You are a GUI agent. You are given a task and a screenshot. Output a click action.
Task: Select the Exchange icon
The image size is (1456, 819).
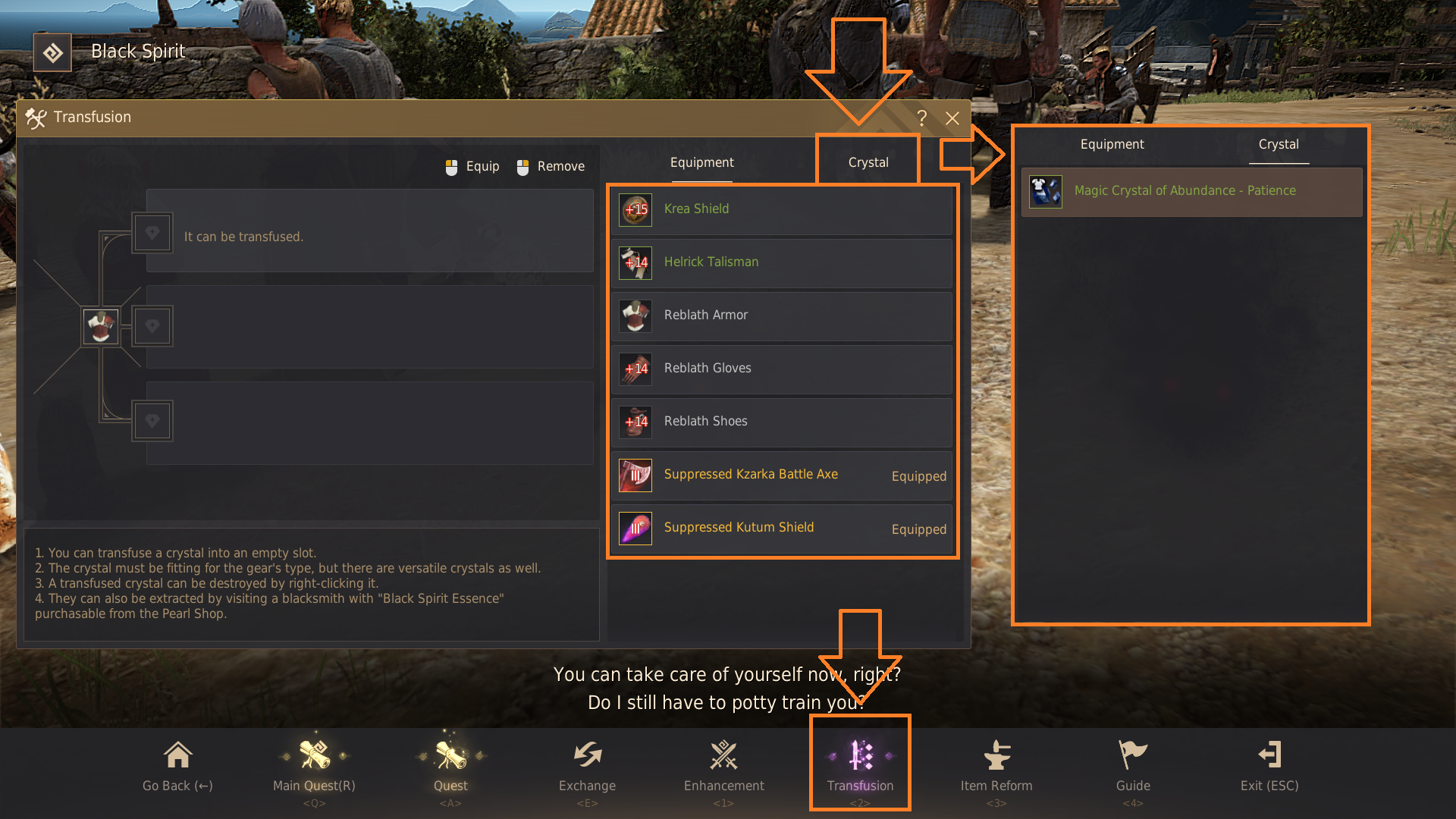587,755
